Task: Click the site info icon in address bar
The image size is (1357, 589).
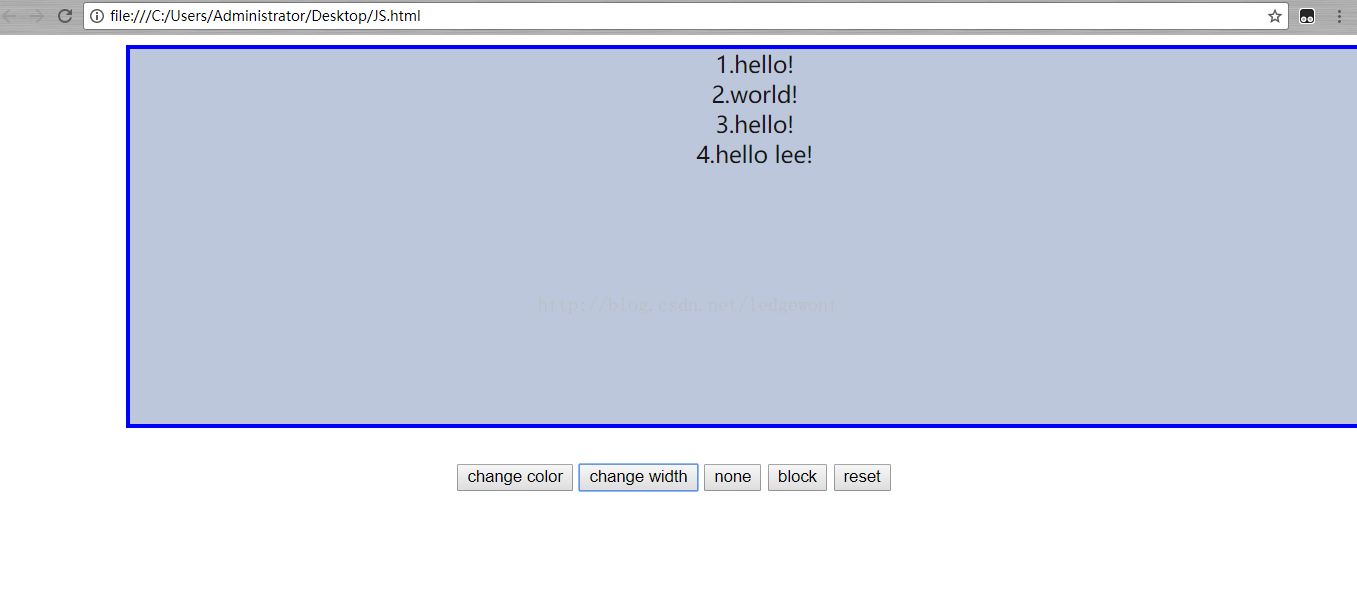Action: (97, 16)
